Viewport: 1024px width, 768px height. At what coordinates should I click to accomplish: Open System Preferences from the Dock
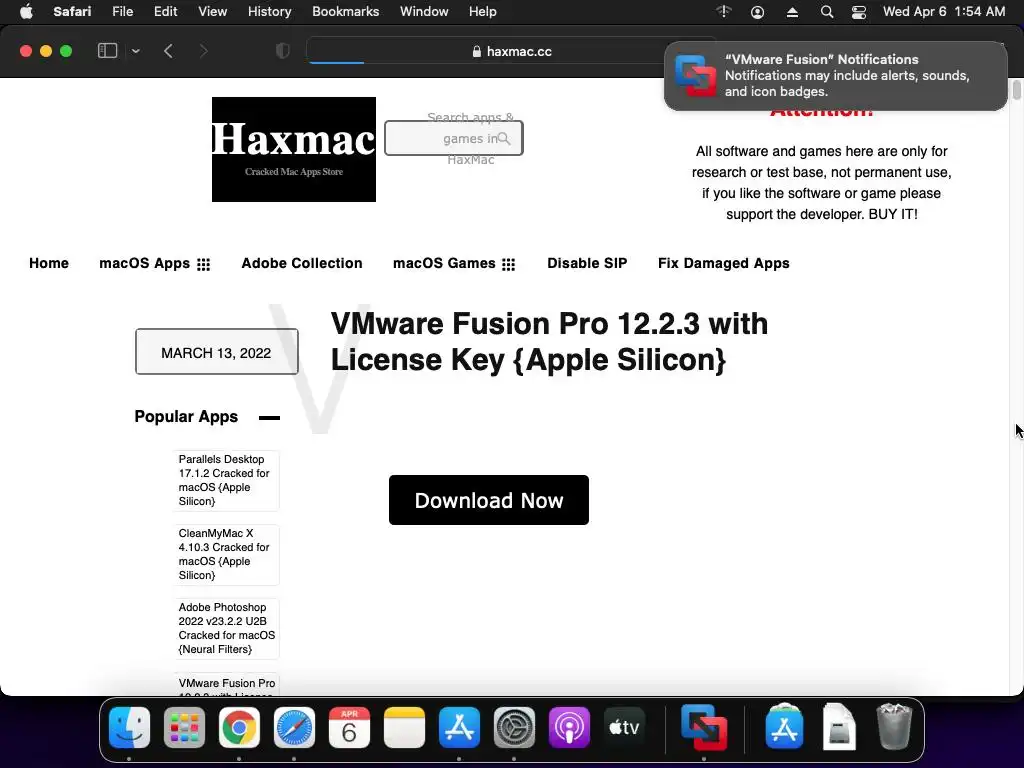pyautogui.click(x=514, y=727)
